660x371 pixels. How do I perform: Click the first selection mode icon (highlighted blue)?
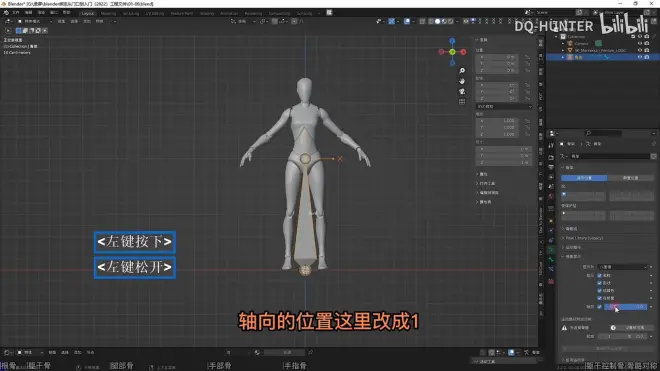coord(19,31)
